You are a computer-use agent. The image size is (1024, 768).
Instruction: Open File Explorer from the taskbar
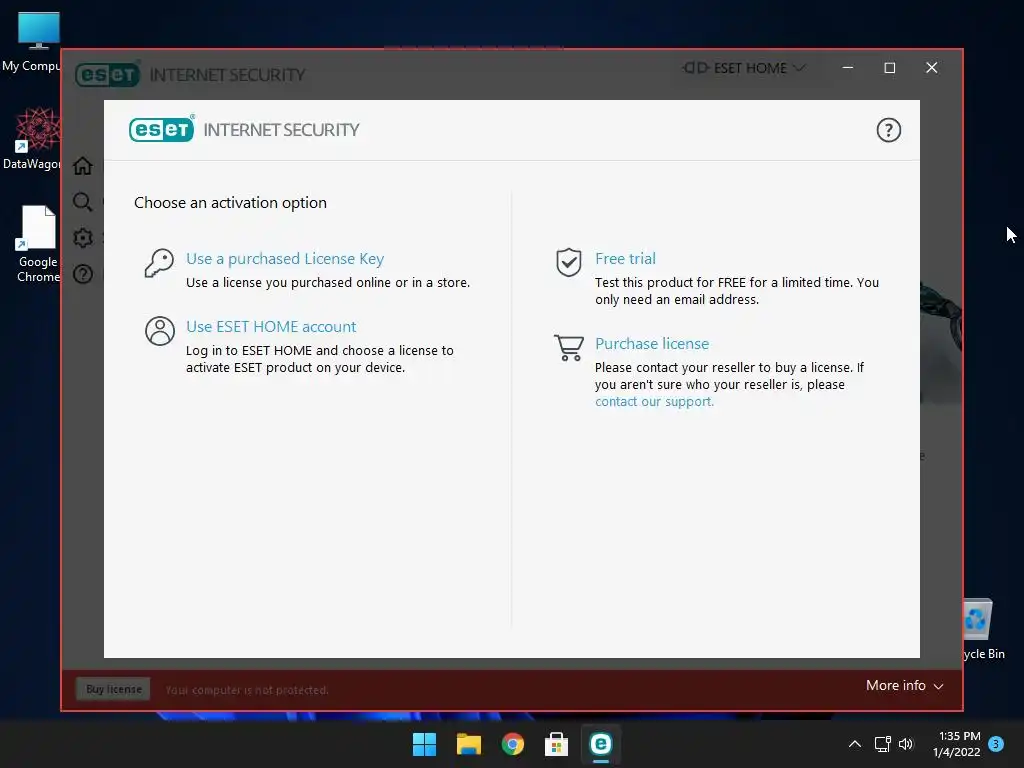[468, 744]
